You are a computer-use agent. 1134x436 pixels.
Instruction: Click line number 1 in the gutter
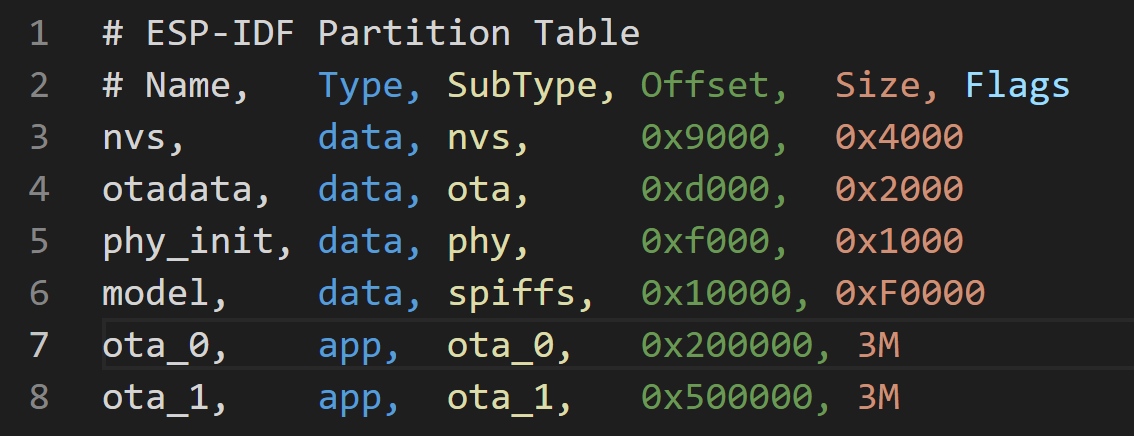39,34
